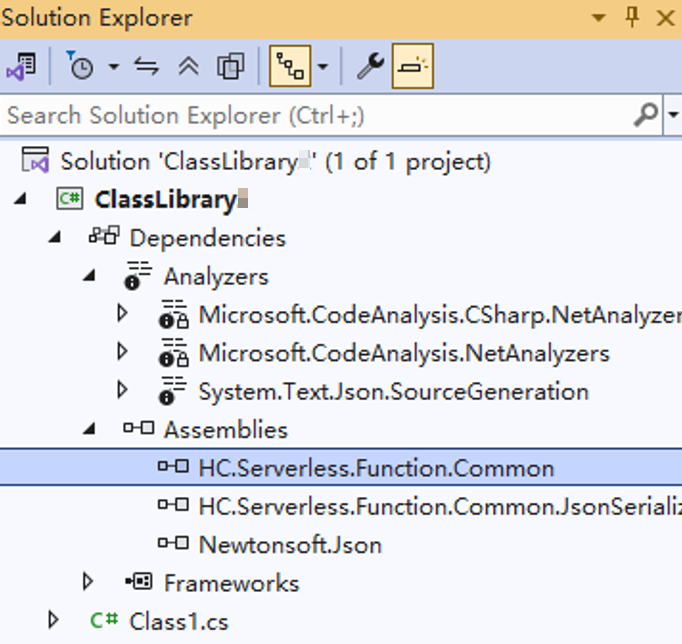Collapse the Dependencies node
Screen dimensions: 682x644
54,238
